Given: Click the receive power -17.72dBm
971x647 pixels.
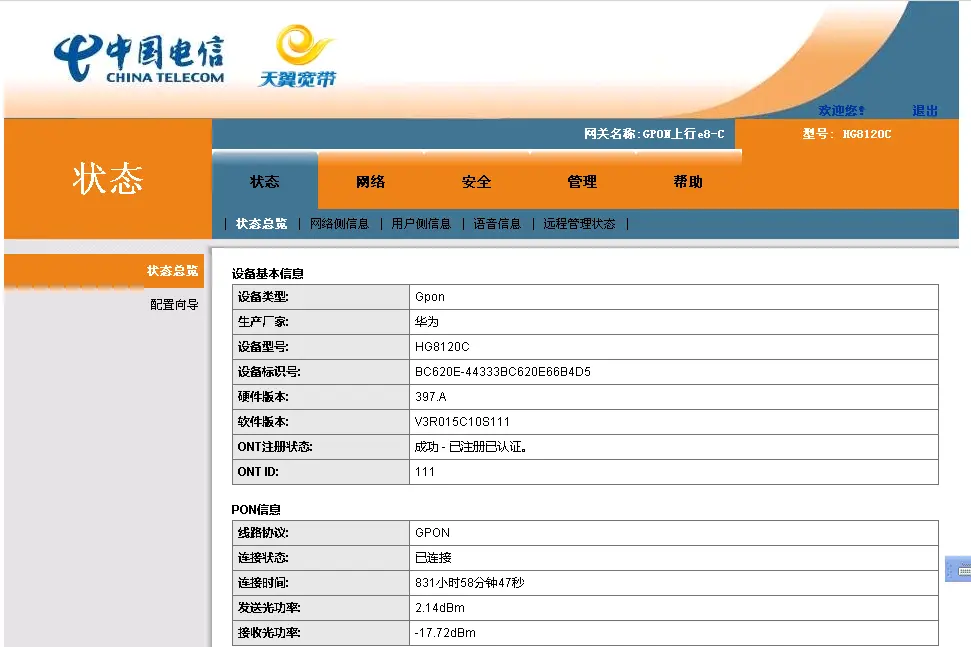Looking at the screenshot, I should 445,633.
